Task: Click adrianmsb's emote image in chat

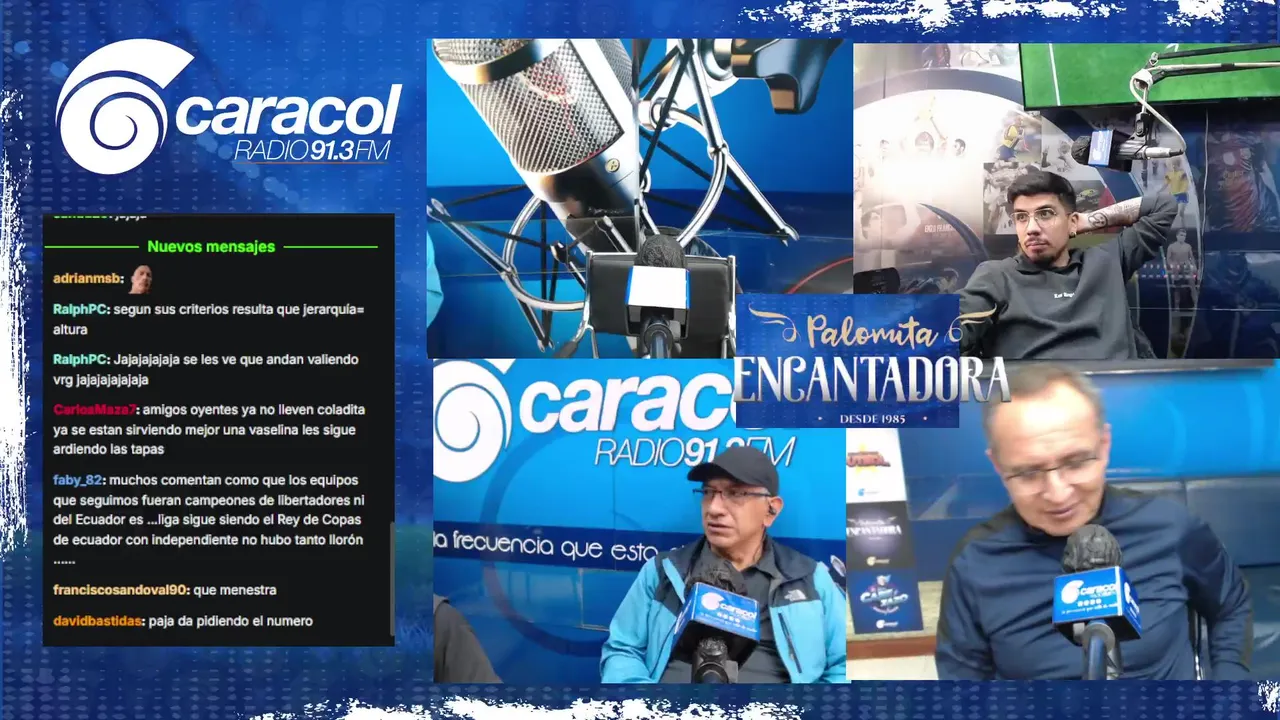Action: (141, 279)
